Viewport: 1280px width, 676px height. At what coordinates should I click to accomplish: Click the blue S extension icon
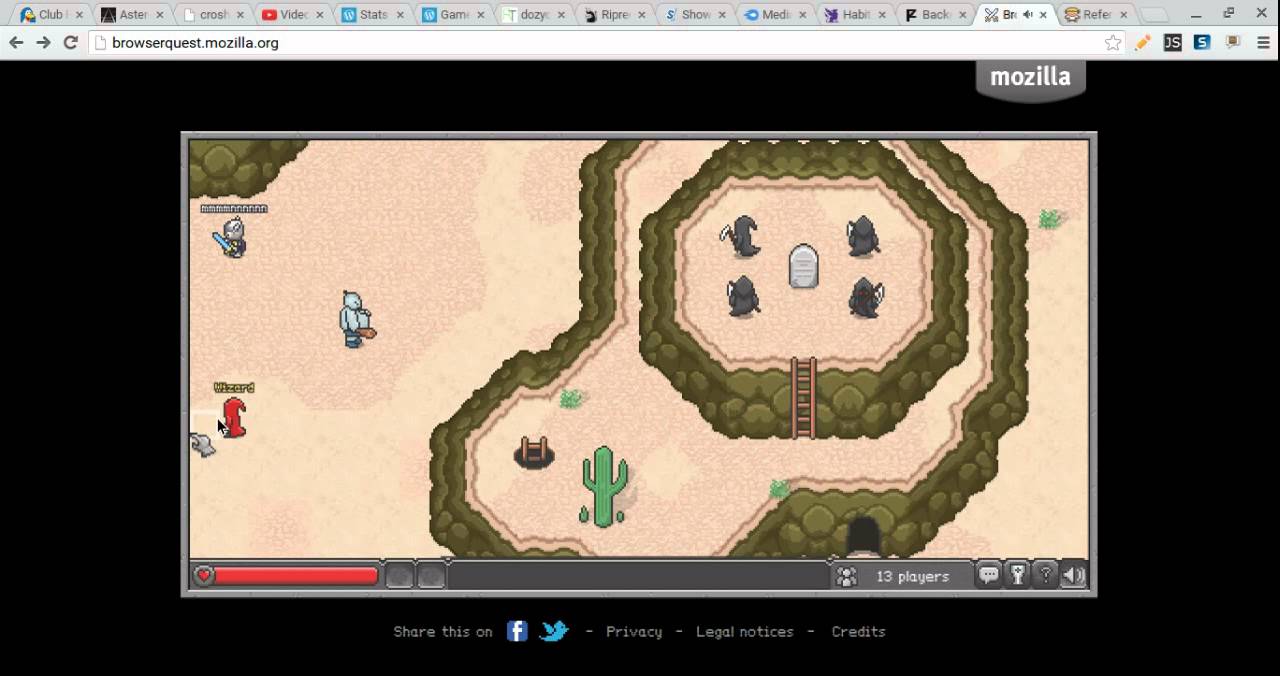(x=1202, y=43)
